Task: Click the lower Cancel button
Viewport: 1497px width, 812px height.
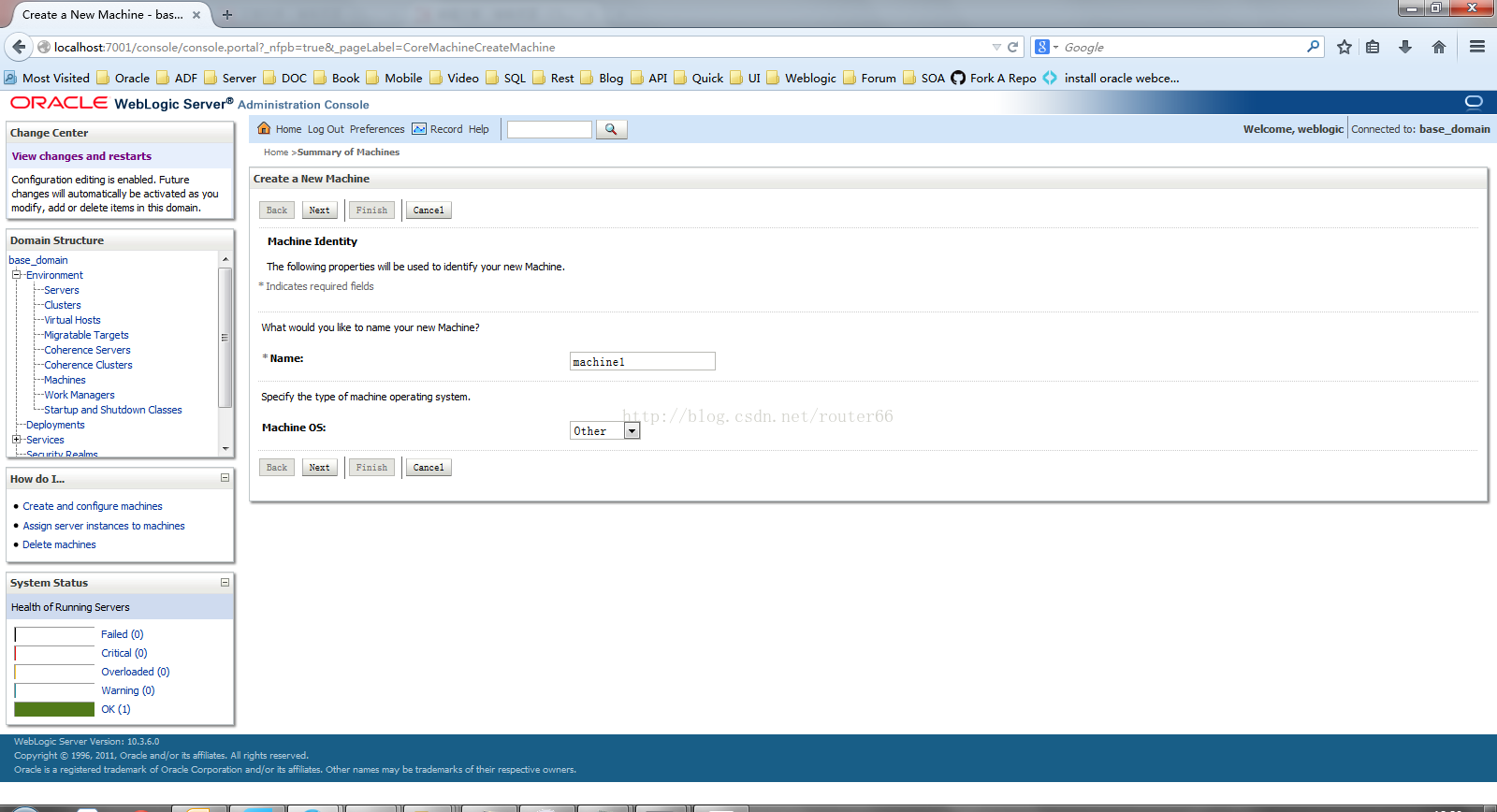Action: (429, 468)
